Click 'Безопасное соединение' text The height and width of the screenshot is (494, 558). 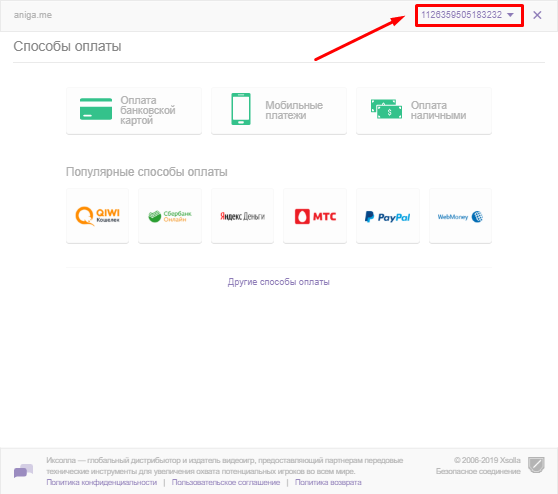coord(478,471)
